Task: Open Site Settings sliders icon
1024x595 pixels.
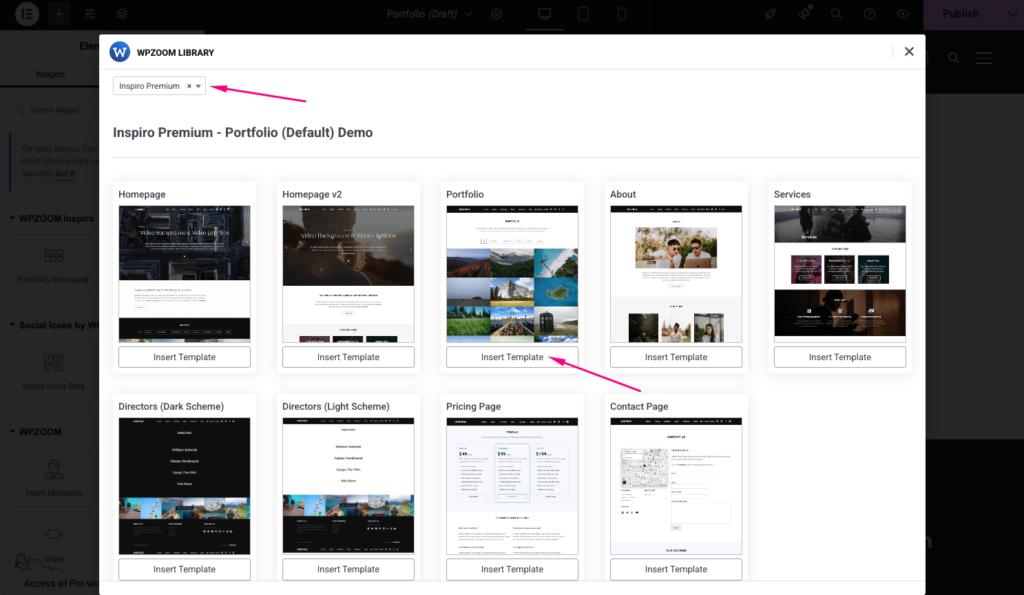Action: point(91,14)
